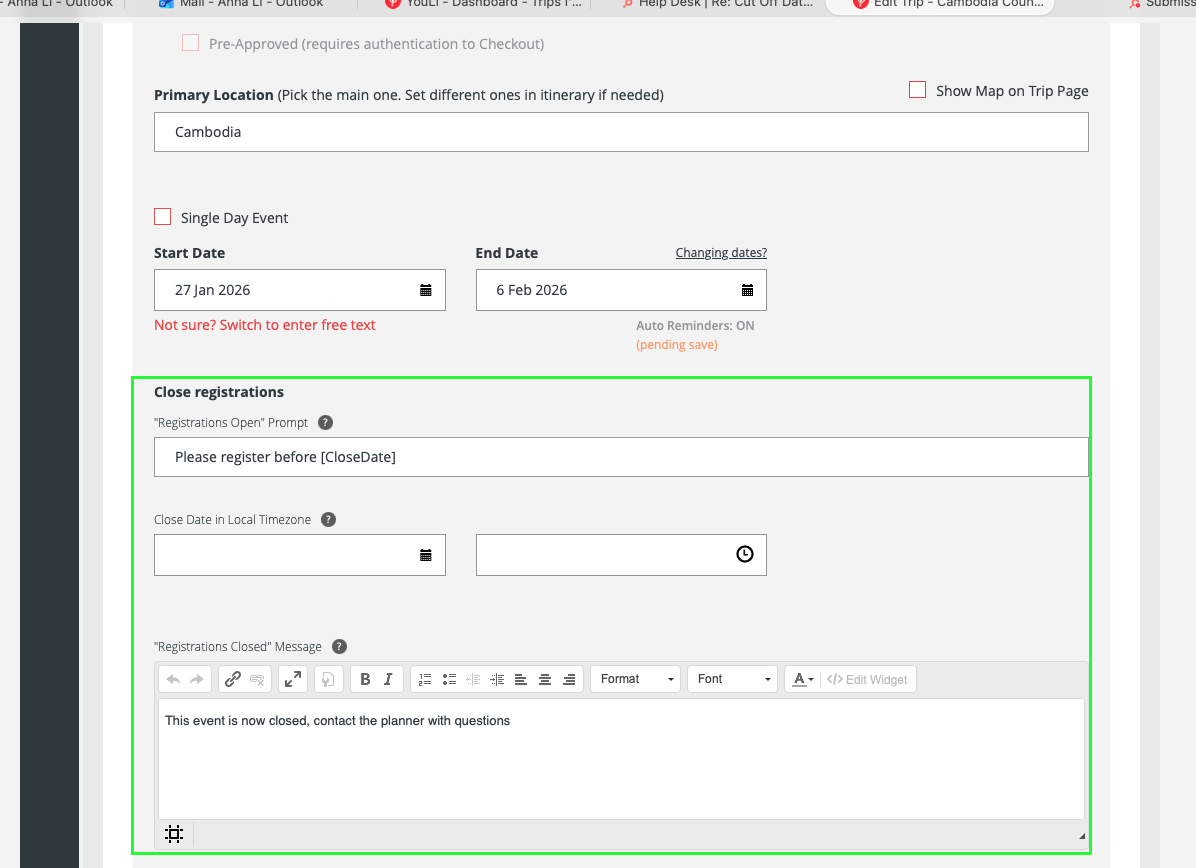Screen dimensions: 1196x868
Task: Open the Format dropdown
Action: [636, 679]
